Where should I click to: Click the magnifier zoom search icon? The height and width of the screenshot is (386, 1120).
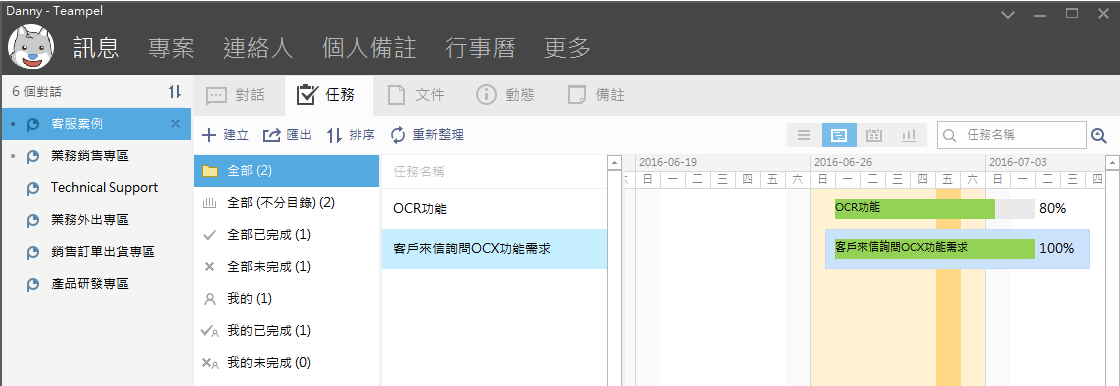coord(1099,135)
